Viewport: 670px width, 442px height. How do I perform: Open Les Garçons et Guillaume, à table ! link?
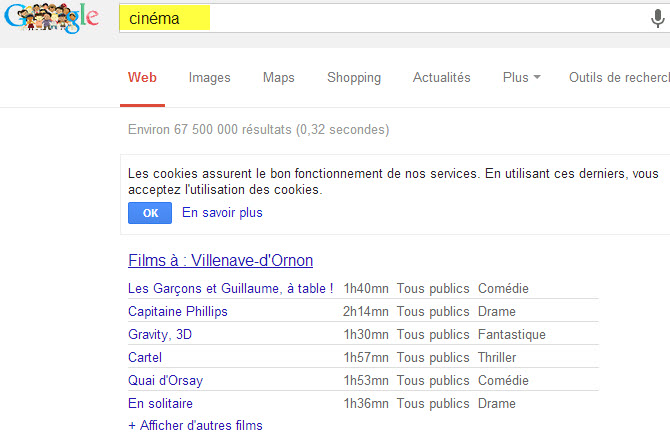[x=231, y=289]
